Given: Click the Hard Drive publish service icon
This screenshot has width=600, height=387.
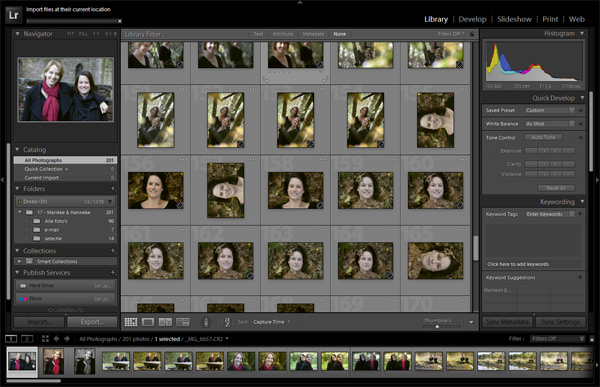Looking at the screenshot, I should 23,286.
